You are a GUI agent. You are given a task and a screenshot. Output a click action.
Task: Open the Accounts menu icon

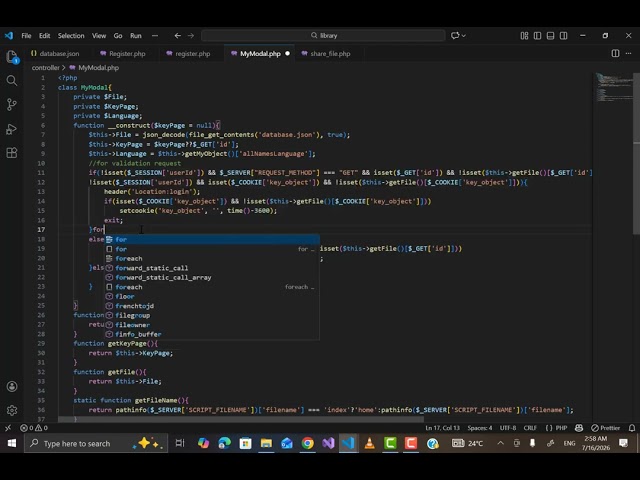(12, 386)
